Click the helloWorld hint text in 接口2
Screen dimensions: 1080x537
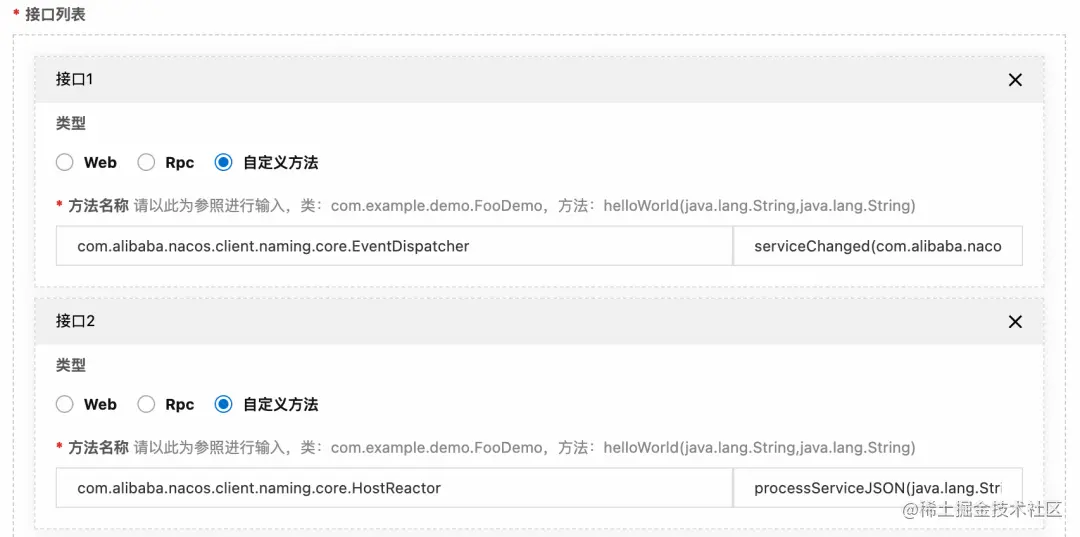point(759,448)
